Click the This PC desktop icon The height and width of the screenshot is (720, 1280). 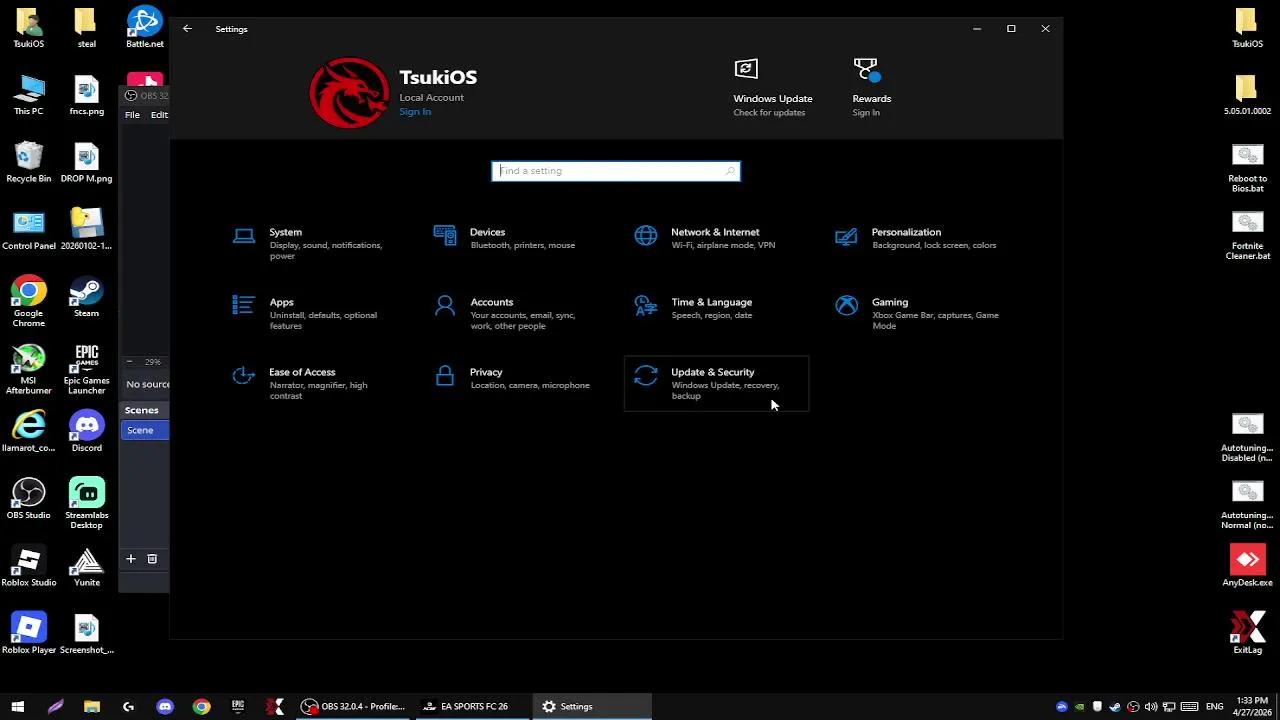click(28, 95)
